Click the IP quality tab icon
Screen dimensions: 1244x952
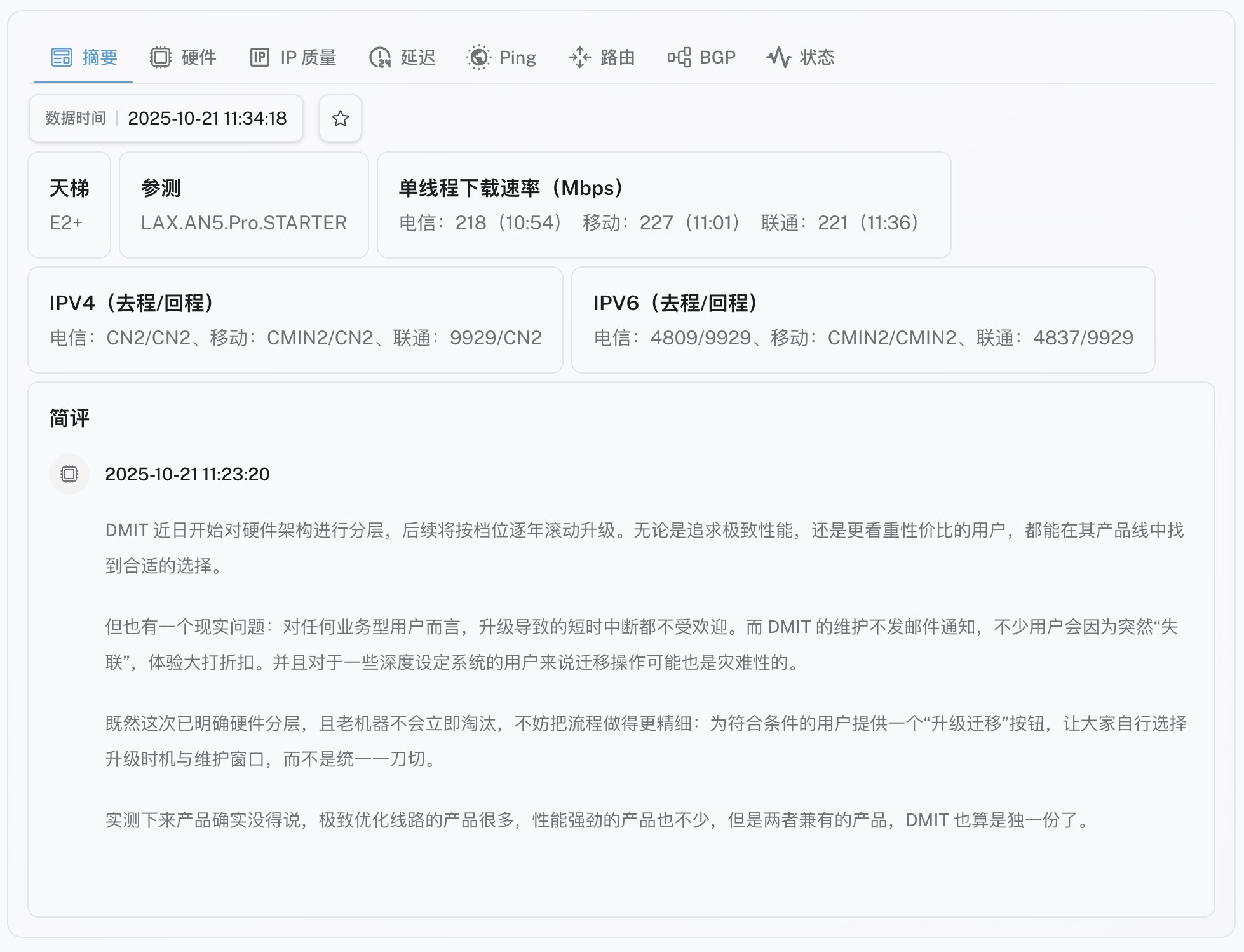click(x=259, y=57)
